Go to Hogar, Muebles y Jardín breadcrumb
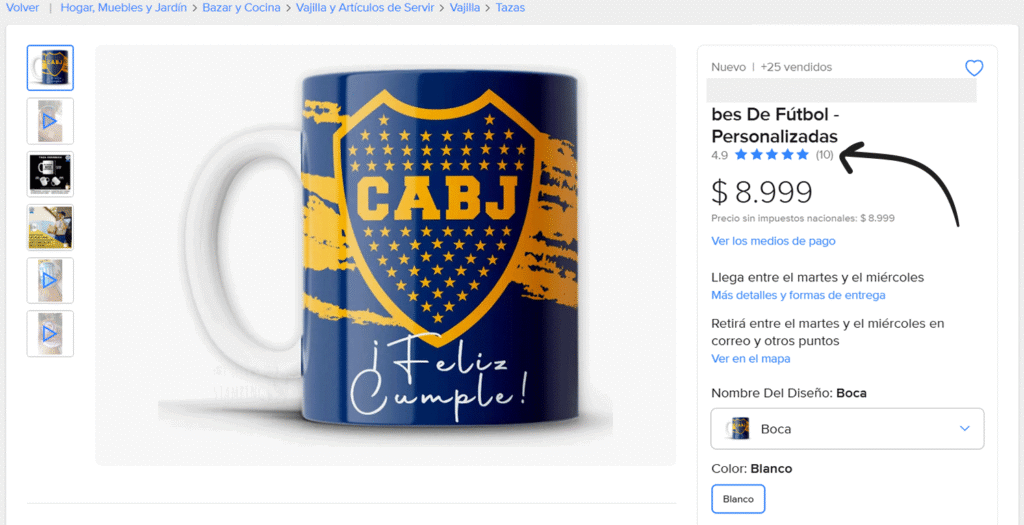The image size is (1024, 525). click(x=123, y=8)
